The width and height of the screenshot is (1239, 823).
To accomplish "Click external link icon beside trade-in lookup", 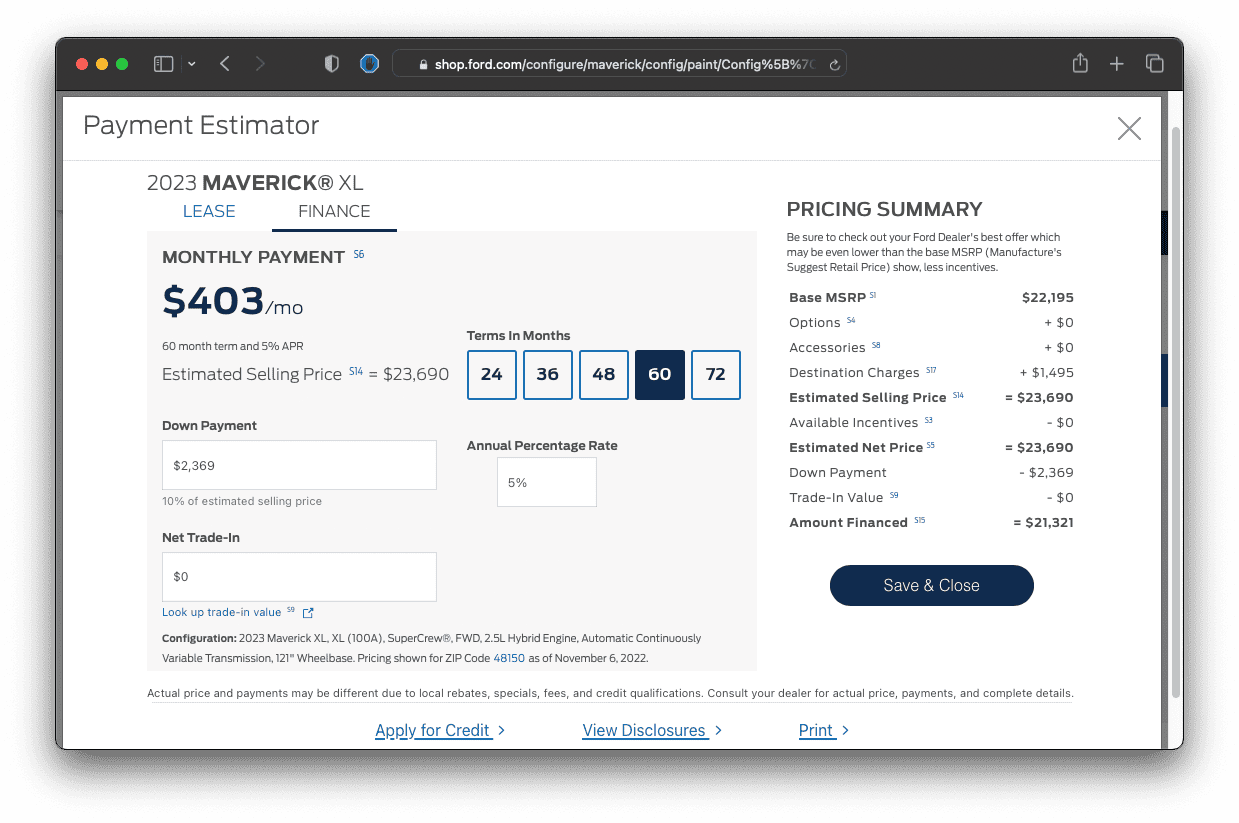I will [x=308, y=613].
